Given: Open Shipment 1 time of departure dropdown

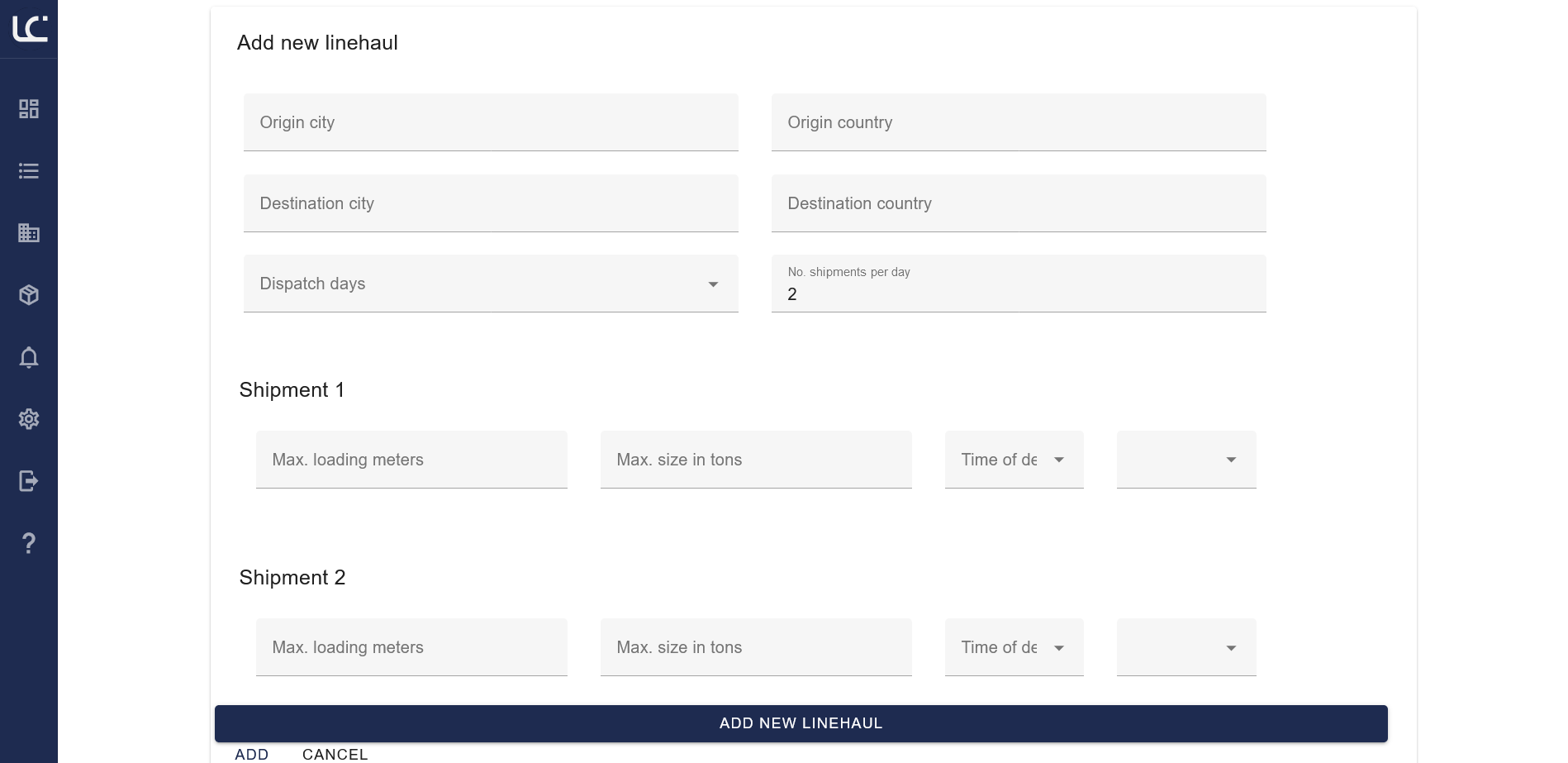Looking at the screenshot, I should (1014, 460).
